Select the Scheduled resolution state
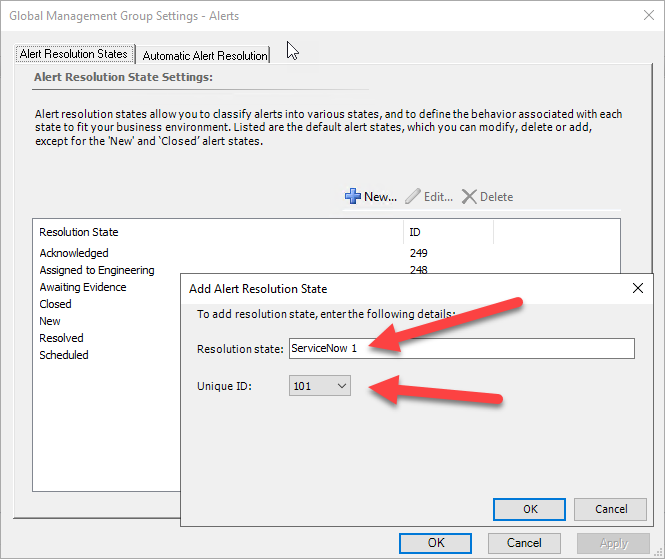Viewport: 665px width, 559px height. coord(64,355)
